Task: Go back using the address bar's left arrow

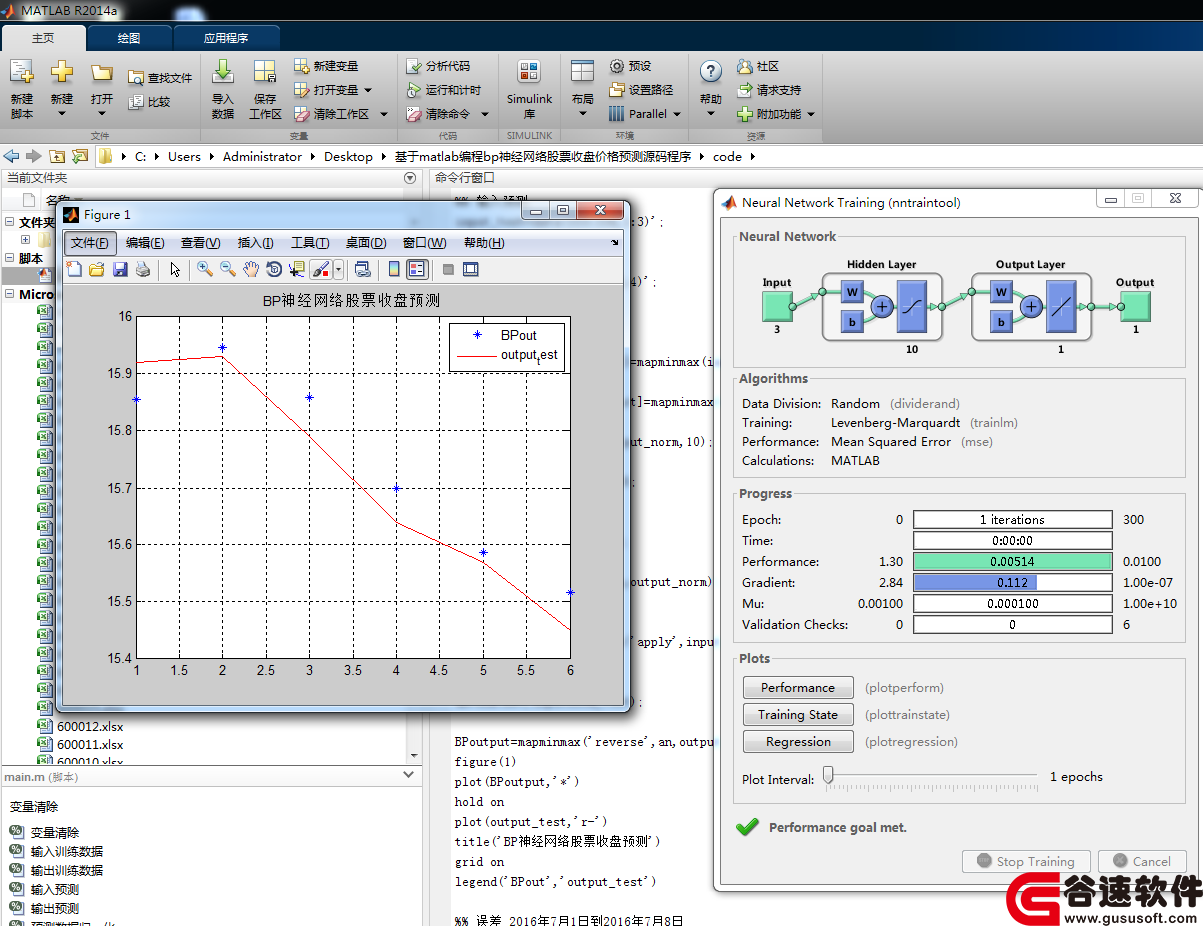Action: tap(11, 156)
